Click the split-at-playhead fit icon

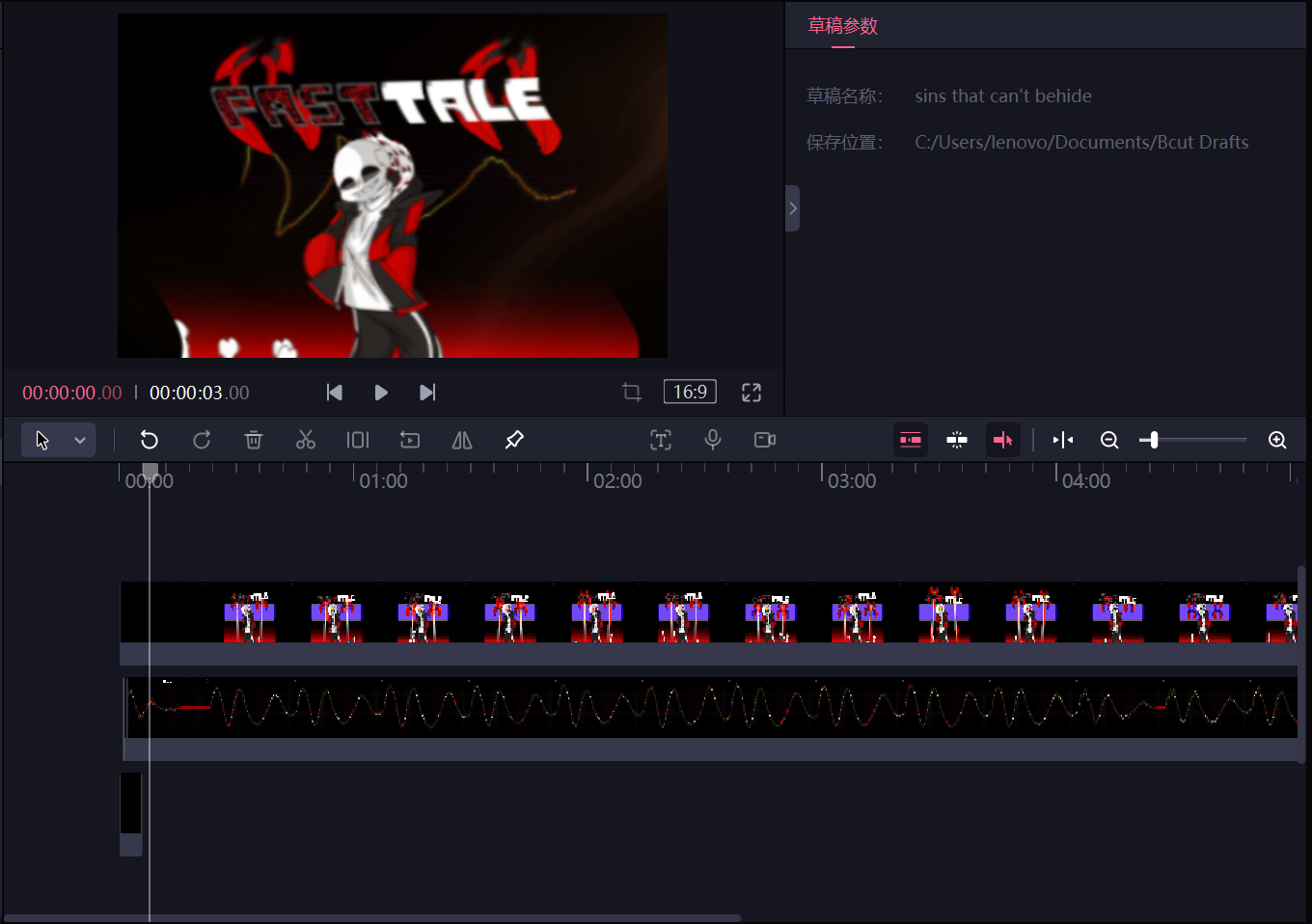1063,440
